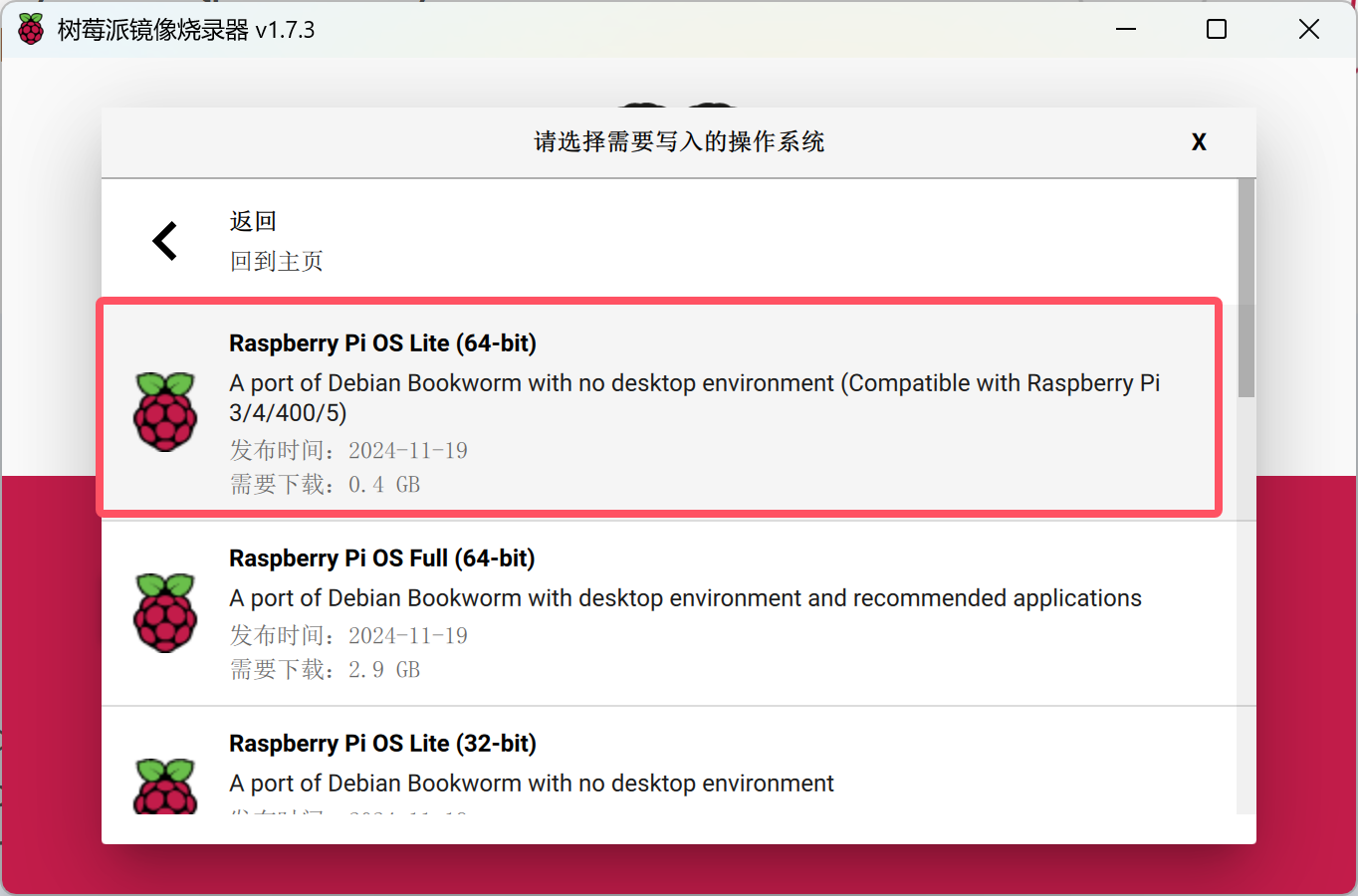Click the raspberry icon for OS Lite (32-bit)
Viewport: 1358px width, 896px height.
click(x=165, y=786)
